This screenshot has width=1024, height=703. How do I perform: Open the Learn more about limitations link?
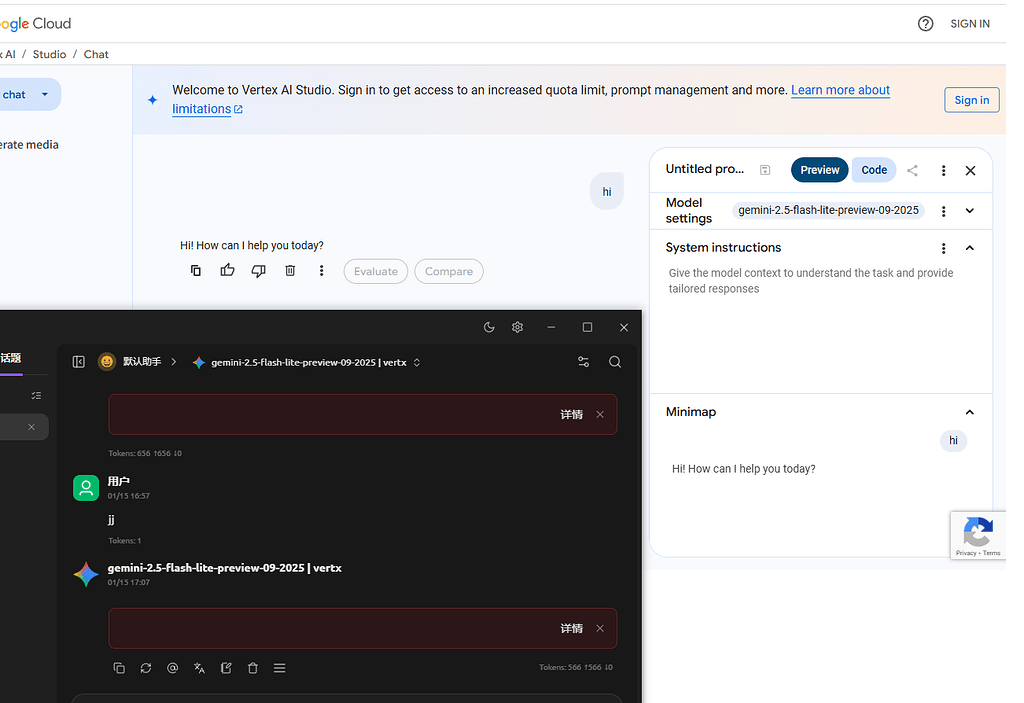pos(840,90)
